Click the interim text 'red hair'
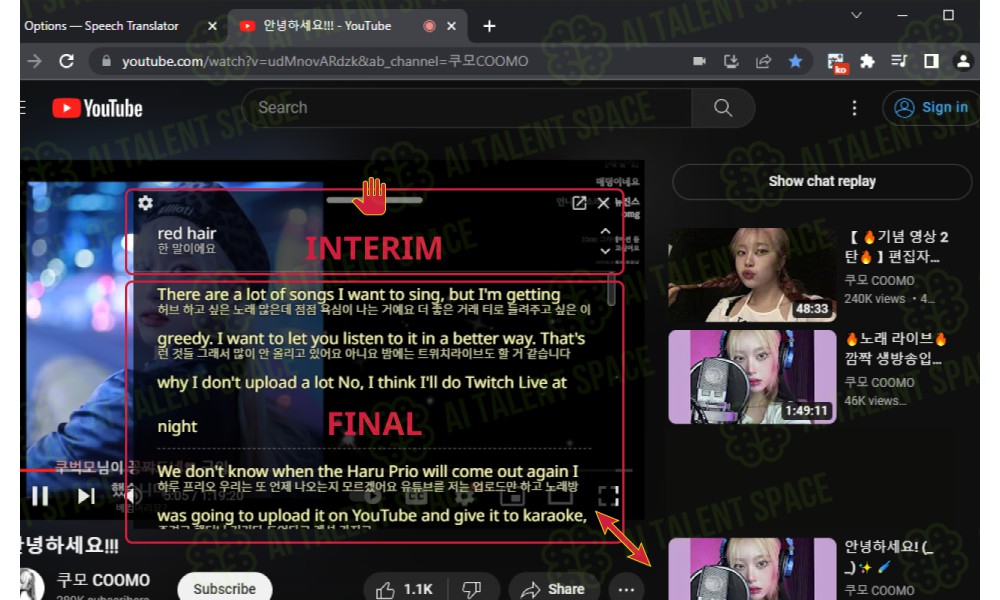Viewport: 1000px width, 600px height. (187, 233)
